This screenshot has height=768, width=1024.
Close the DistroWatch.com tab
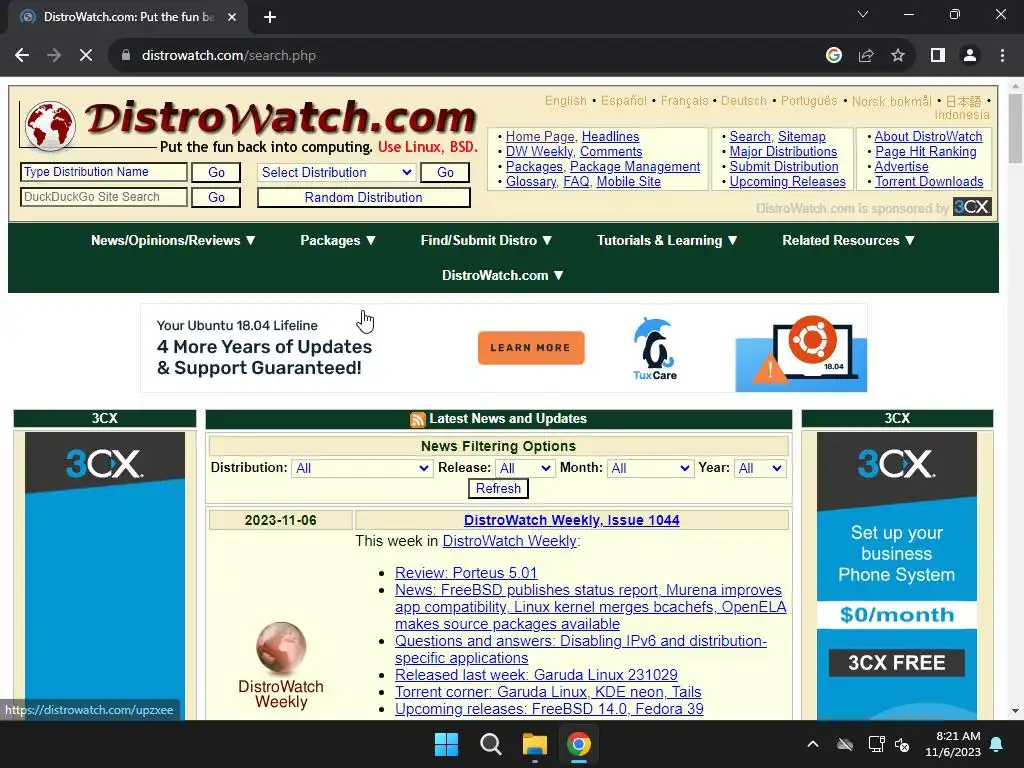(232, 17)
